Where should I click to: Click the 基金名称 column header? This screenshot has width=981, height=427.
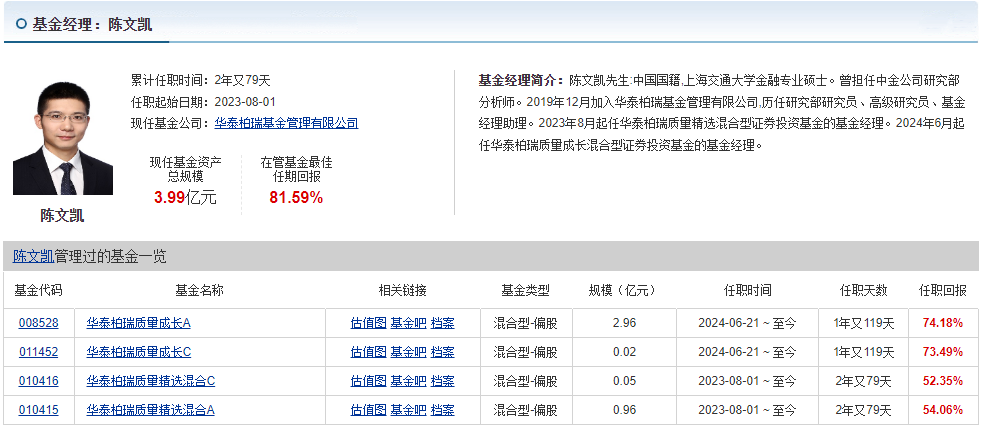(200, 290)
